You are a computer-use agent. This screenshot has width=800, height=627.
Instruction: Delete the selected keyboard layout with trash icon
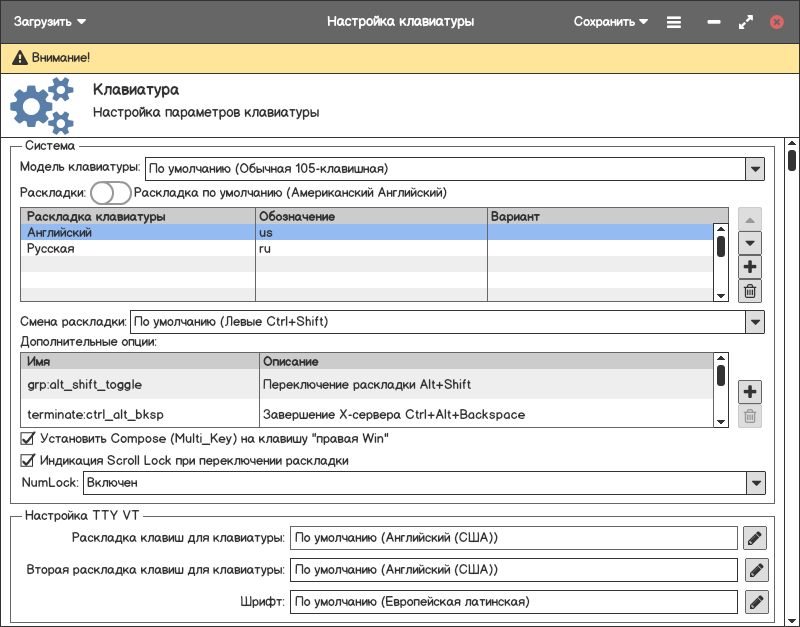[750, 292]
